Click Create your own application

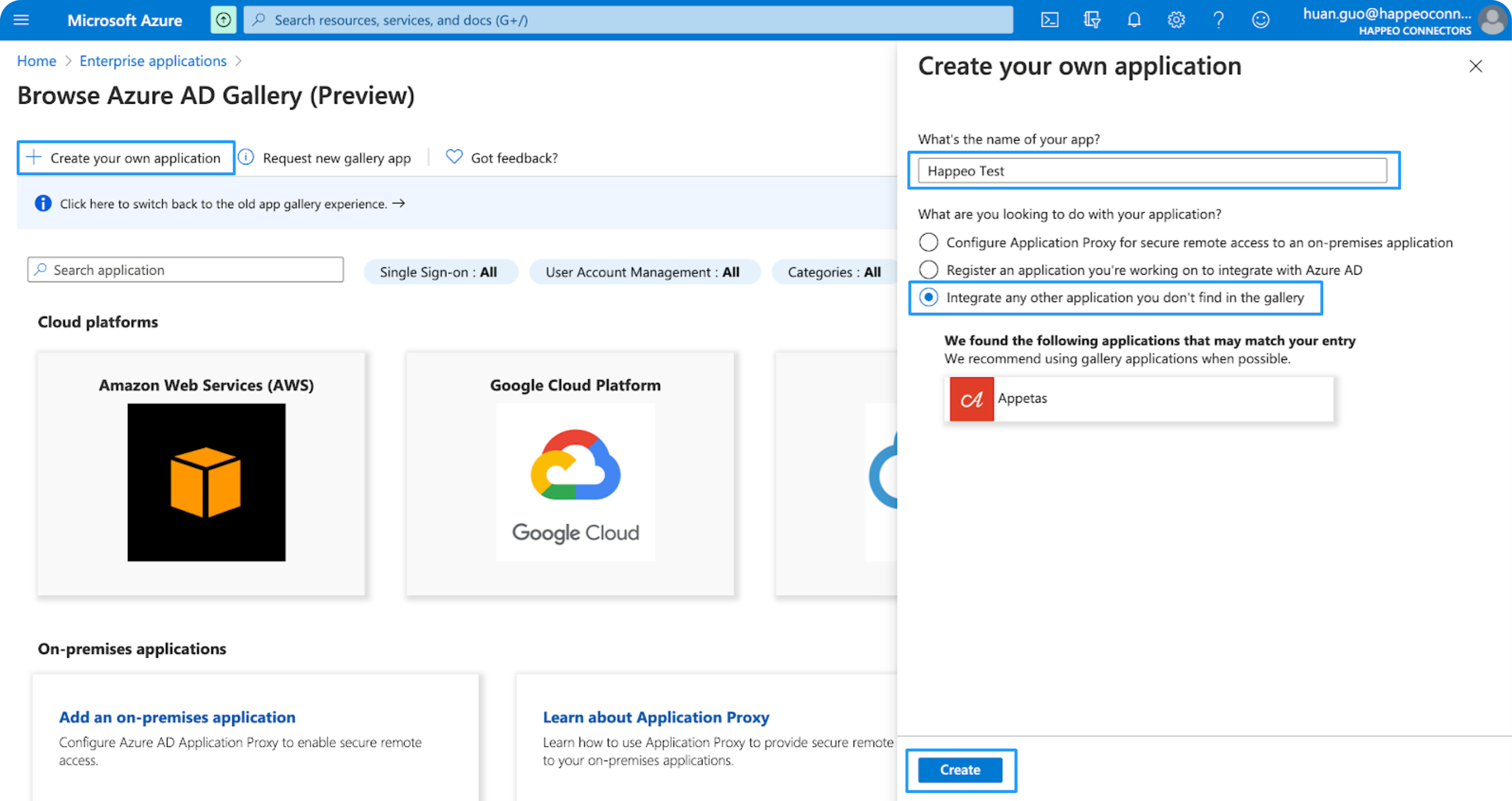coord(126,158)
